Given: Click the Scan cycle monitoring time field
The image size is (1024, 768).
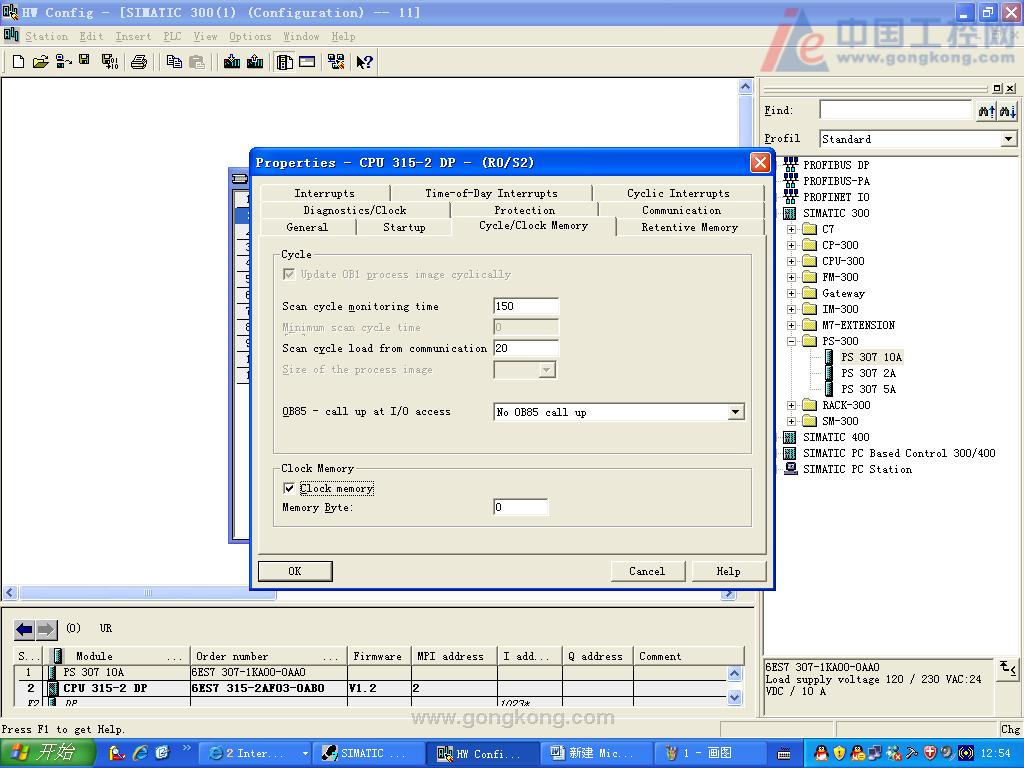Looking at the screenshot, I should click(x=526, y=306).
